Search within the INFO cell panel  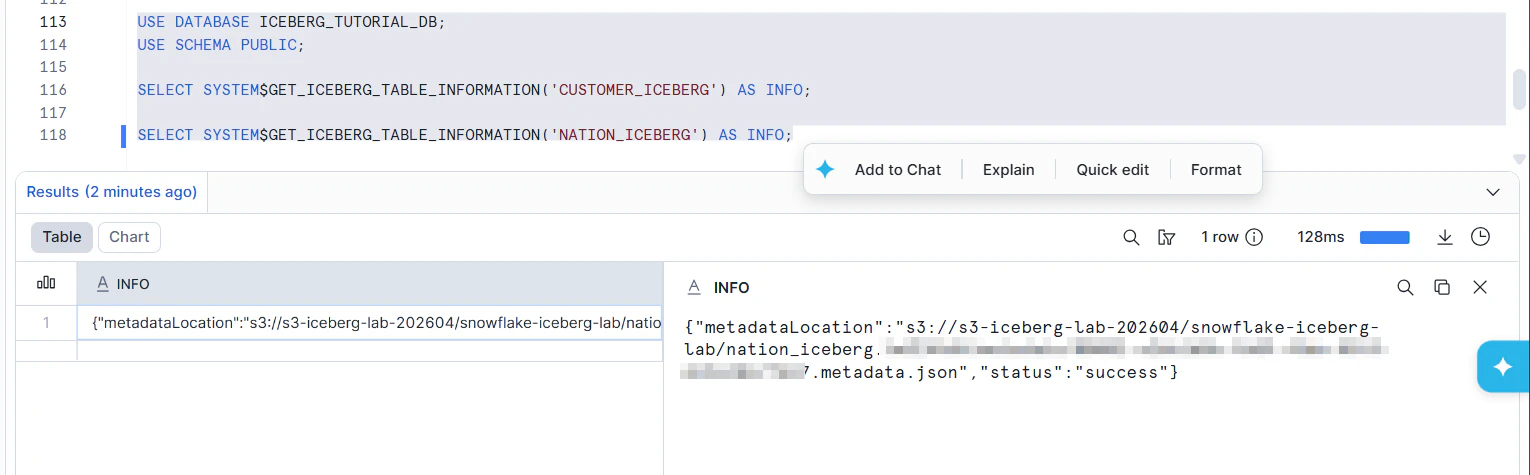coord(1405,287)
